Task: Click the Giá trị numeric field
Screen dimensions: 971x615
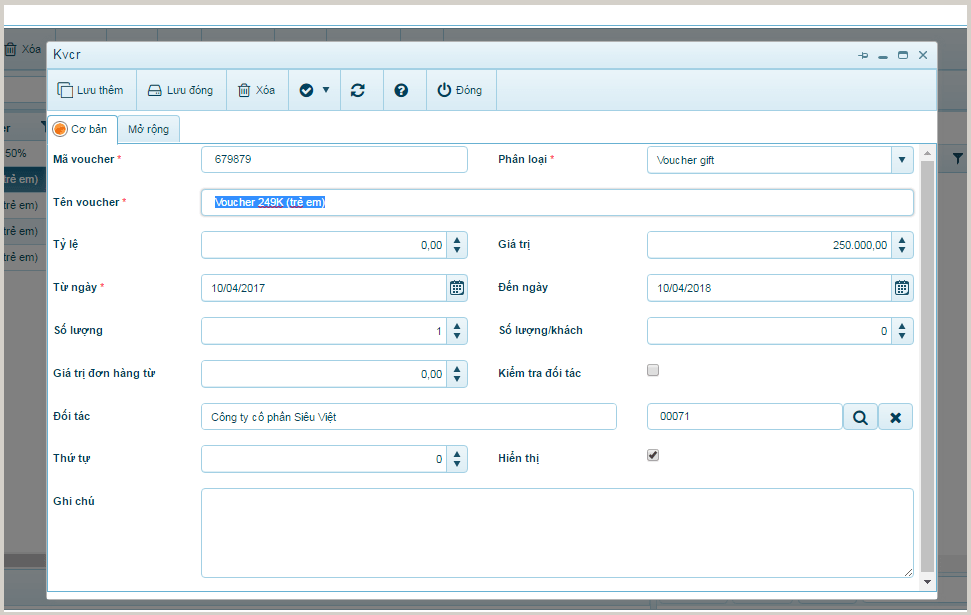Action: pos(770,245)
